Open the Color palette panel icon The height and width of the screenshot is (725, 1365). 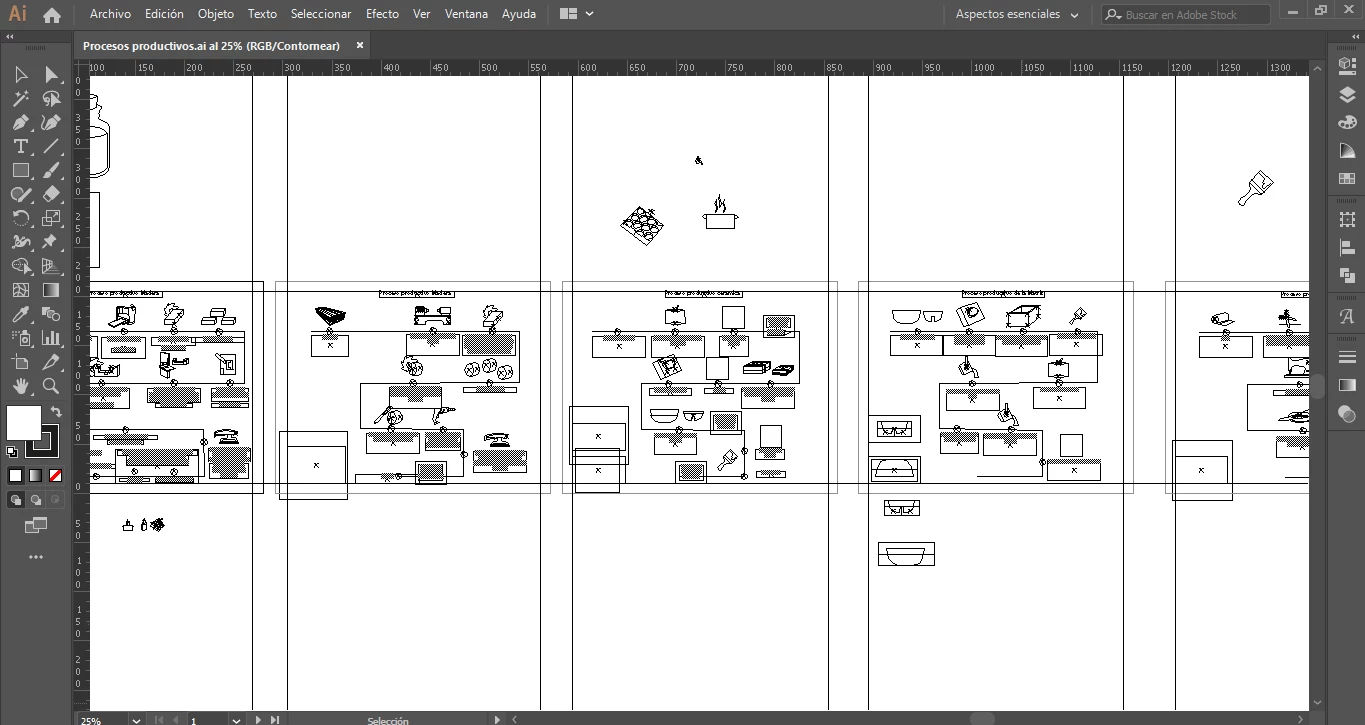pyautogui.click(x=1347, y=122)
